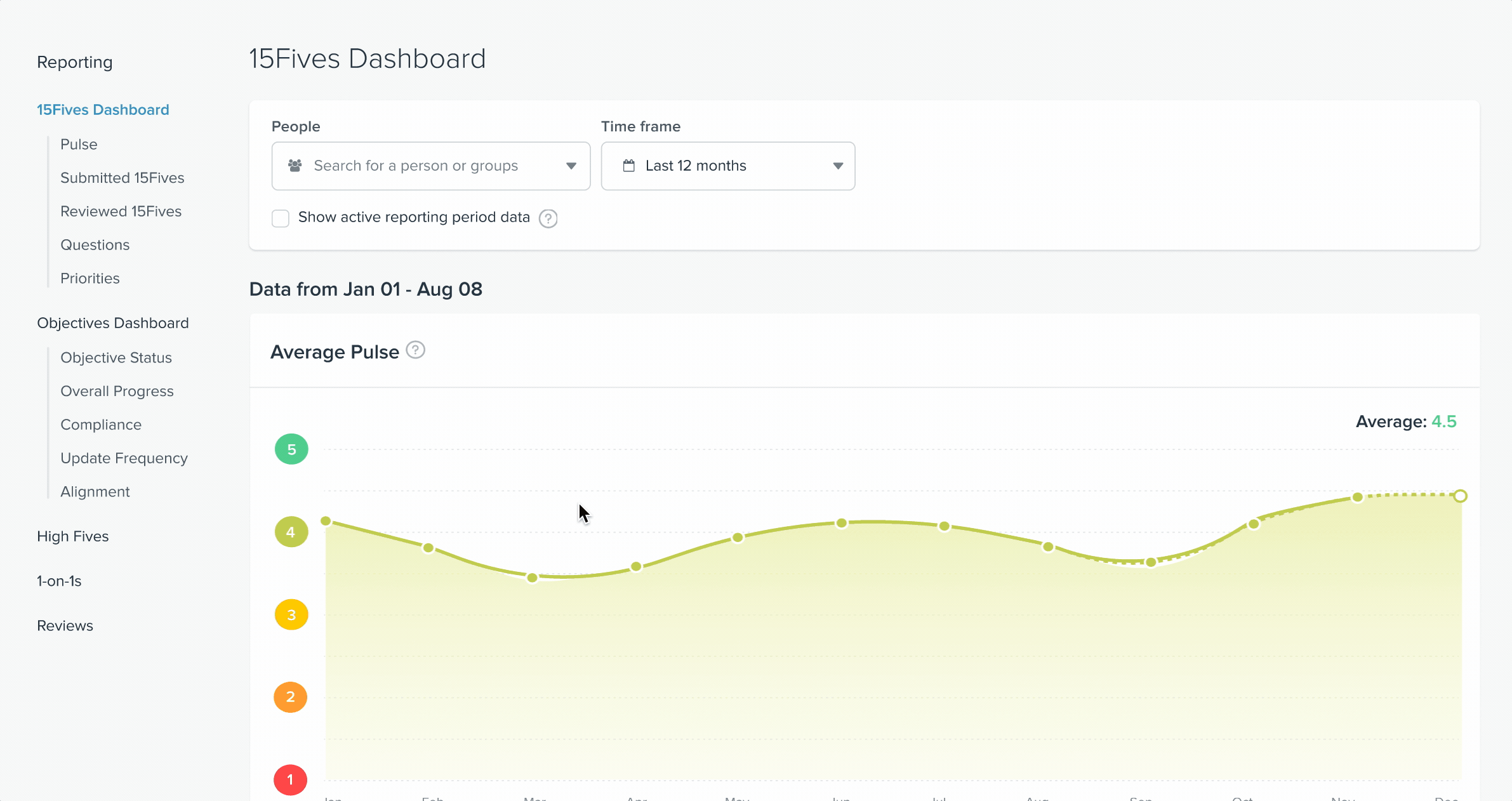Viewport: 1512px width, 801px height.
Task: Open Objective Status report
Action: [116, 358]
